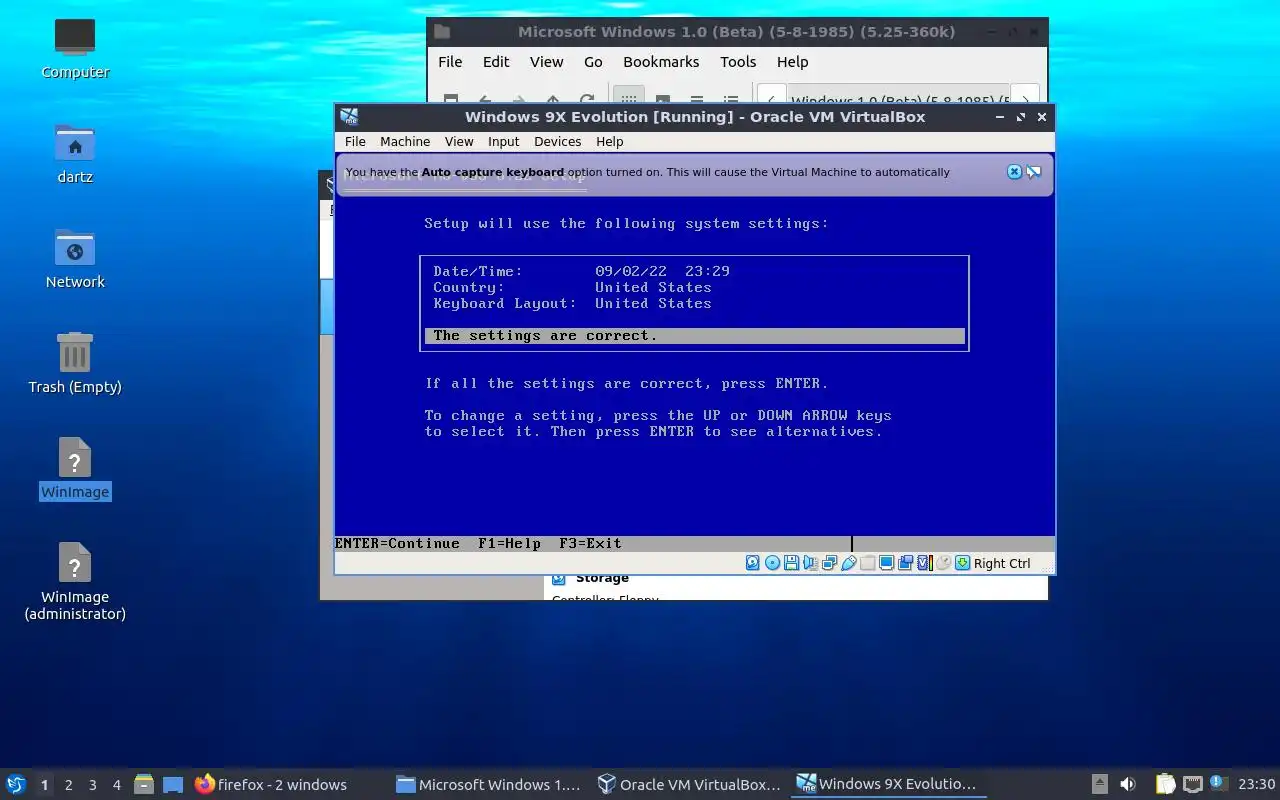The height and width of the screenshot is (800, 1280).
Task: Open the Input menu in VirtualBox
Action: tap(504, 141)
